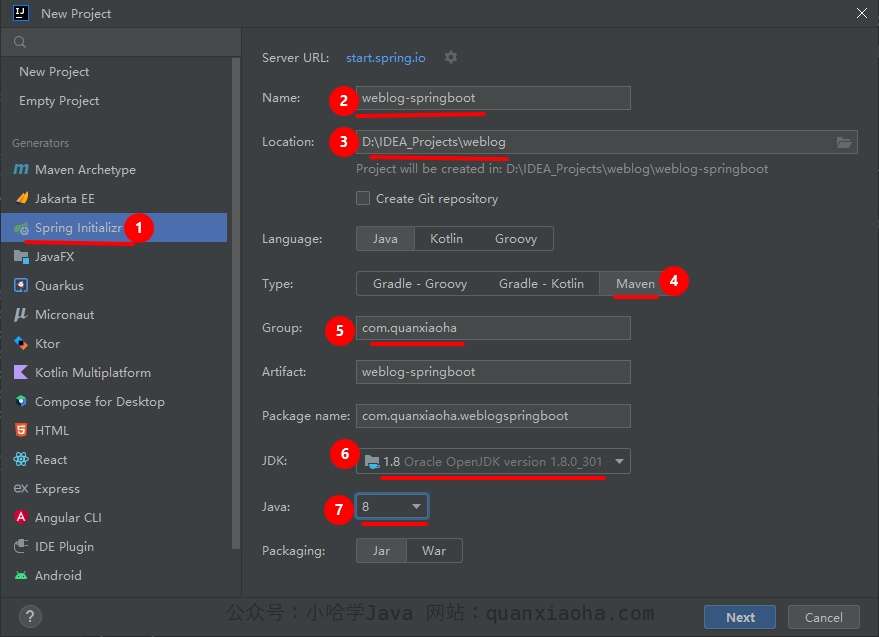
Task: Select Java as the language
Action: (385, 239)
